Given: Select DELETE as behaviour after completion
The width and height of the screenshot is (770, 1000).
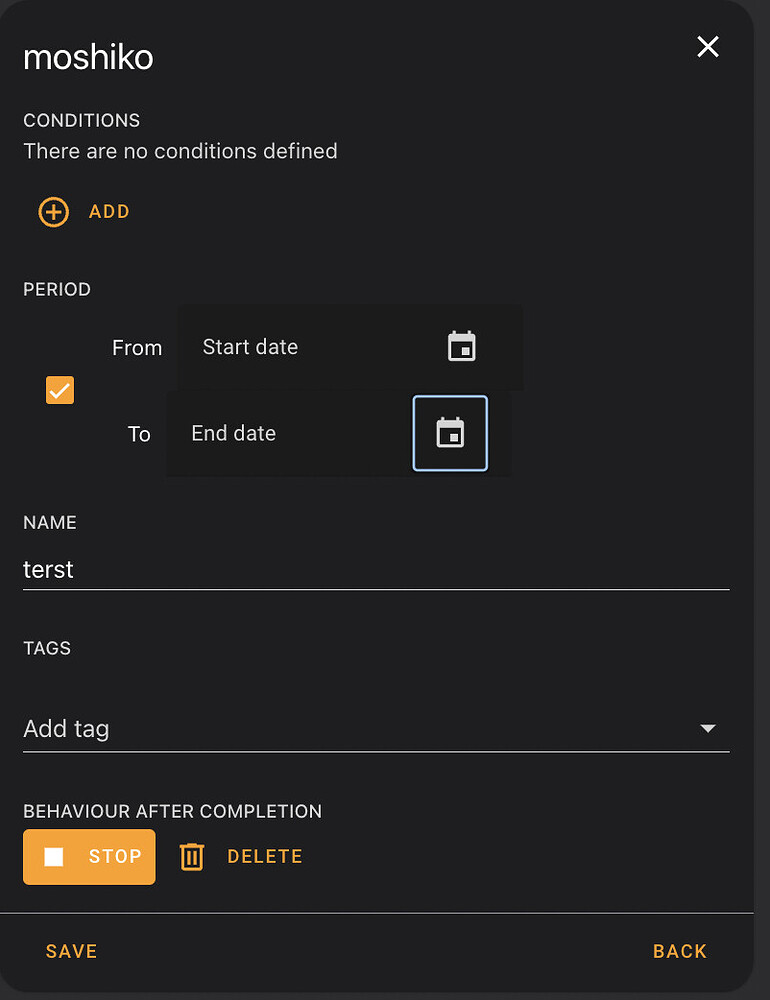Looking at the screenshot, I should (264, 856).
